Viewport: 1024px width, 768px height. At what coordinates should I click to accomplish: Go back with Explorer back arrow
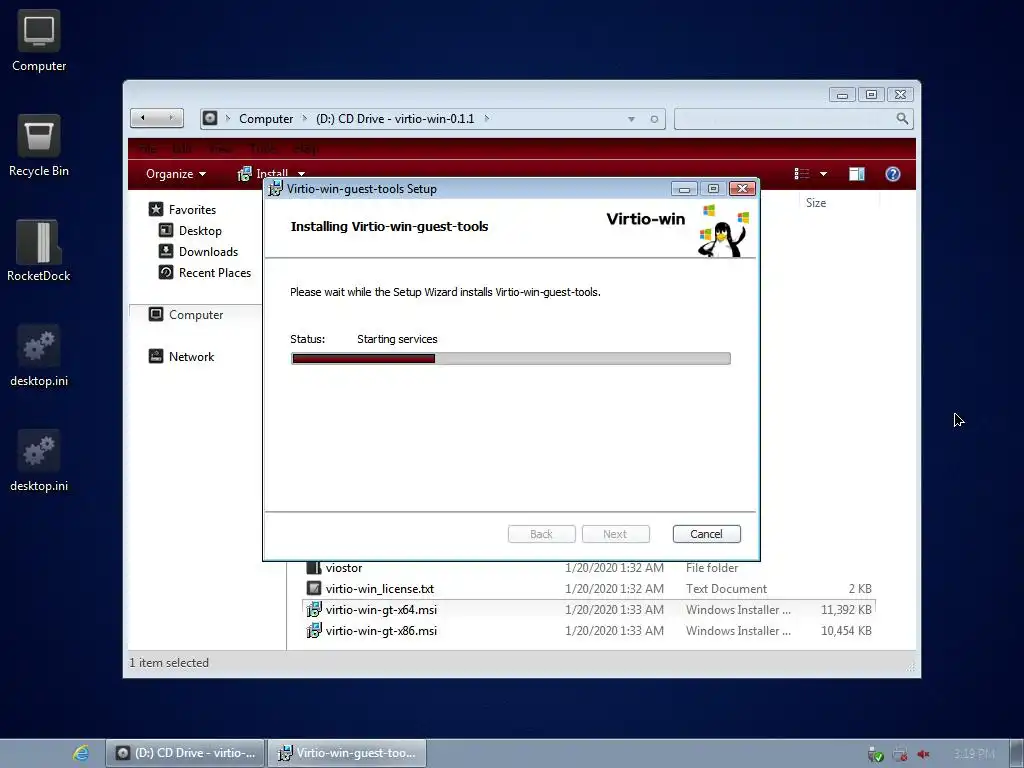pyautogui.click(x=143, y=118)
